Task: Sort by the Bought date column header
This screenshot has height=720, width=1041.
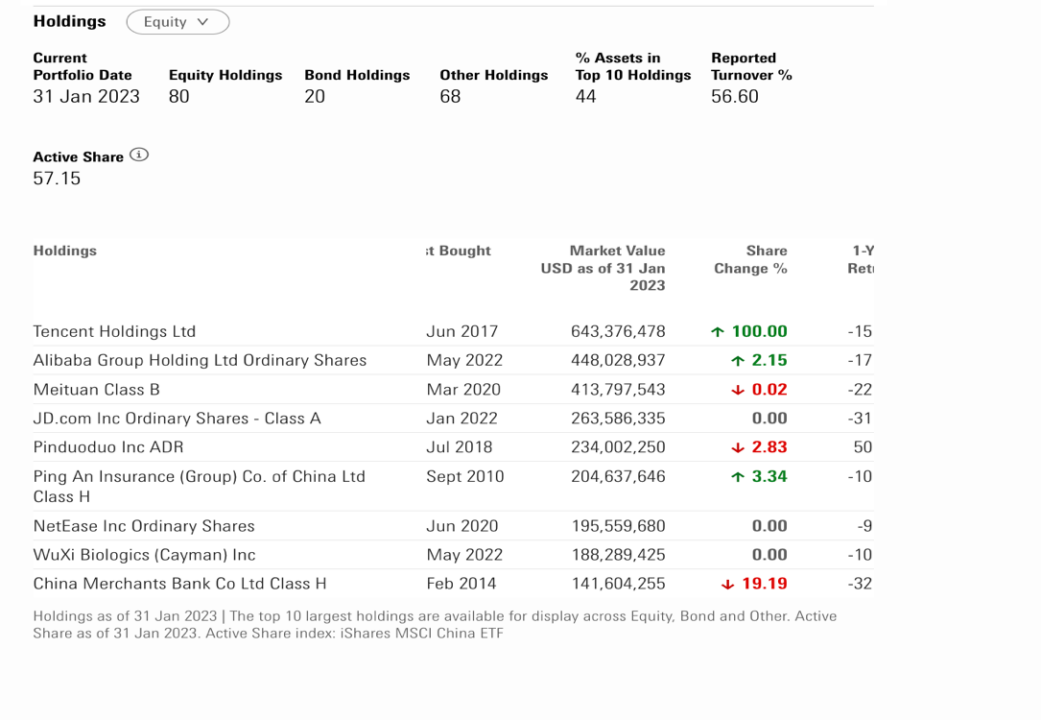Action: point(458,251)
